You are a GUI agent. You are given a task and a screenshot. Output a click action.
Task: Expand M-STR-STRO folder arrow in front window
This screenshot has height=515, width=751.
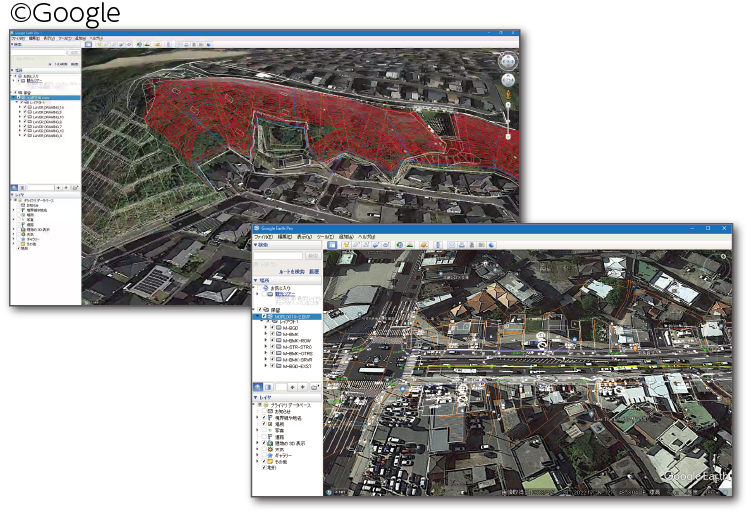click(266, 347)
